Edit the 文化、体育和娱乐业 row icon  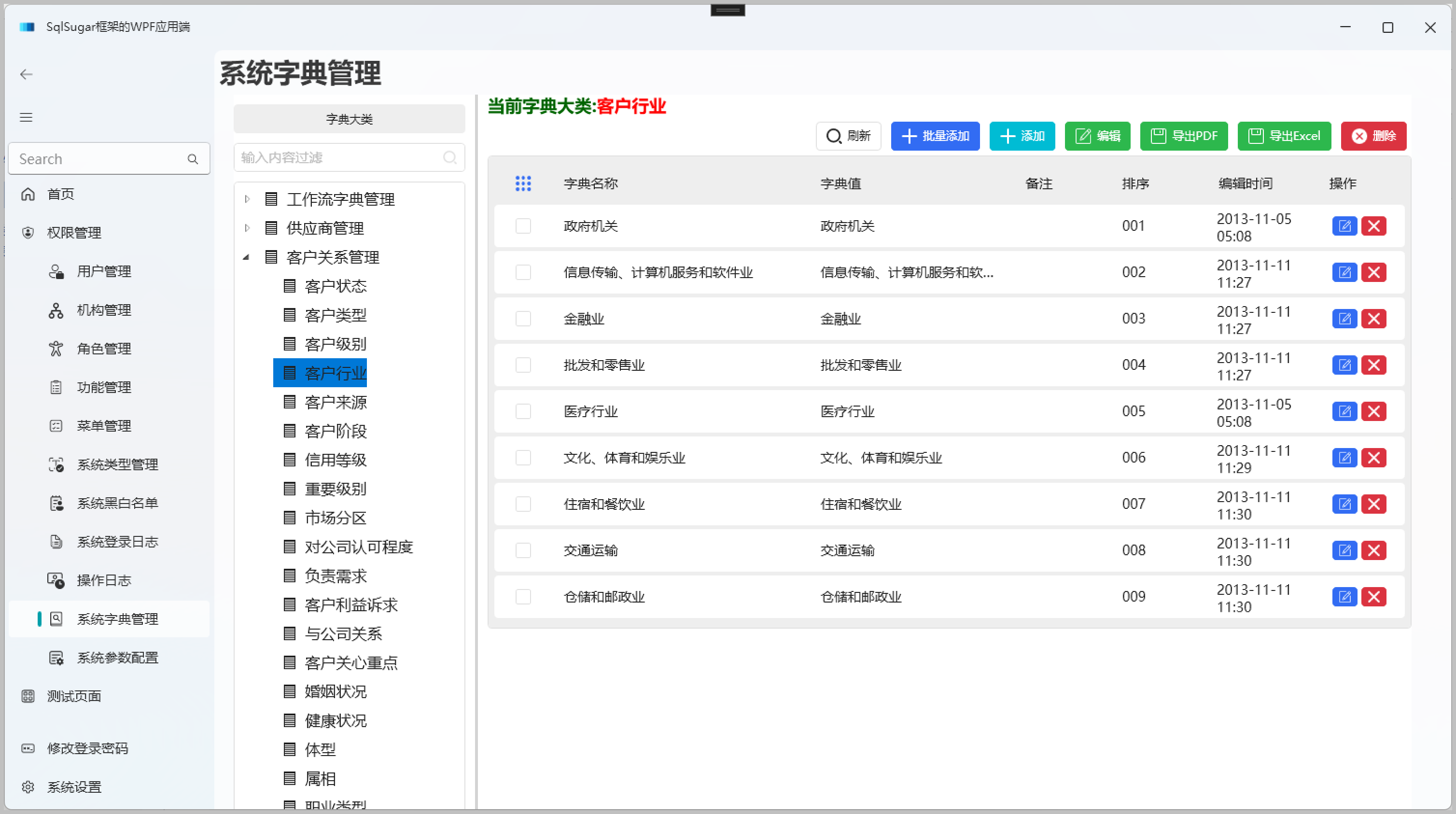tap(1344, 458)
